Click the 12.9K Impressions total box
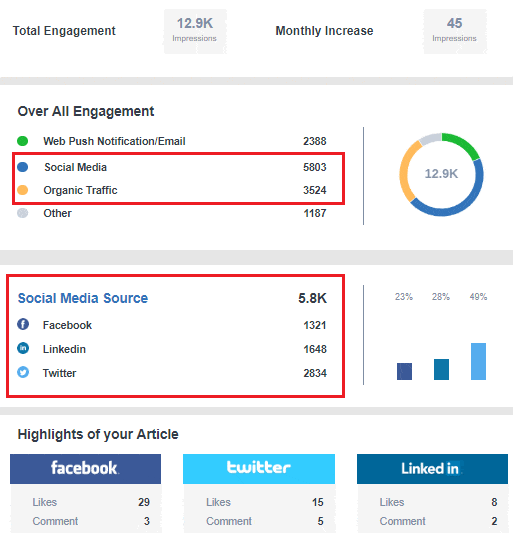The image size is (513, 533). [195, 31]
